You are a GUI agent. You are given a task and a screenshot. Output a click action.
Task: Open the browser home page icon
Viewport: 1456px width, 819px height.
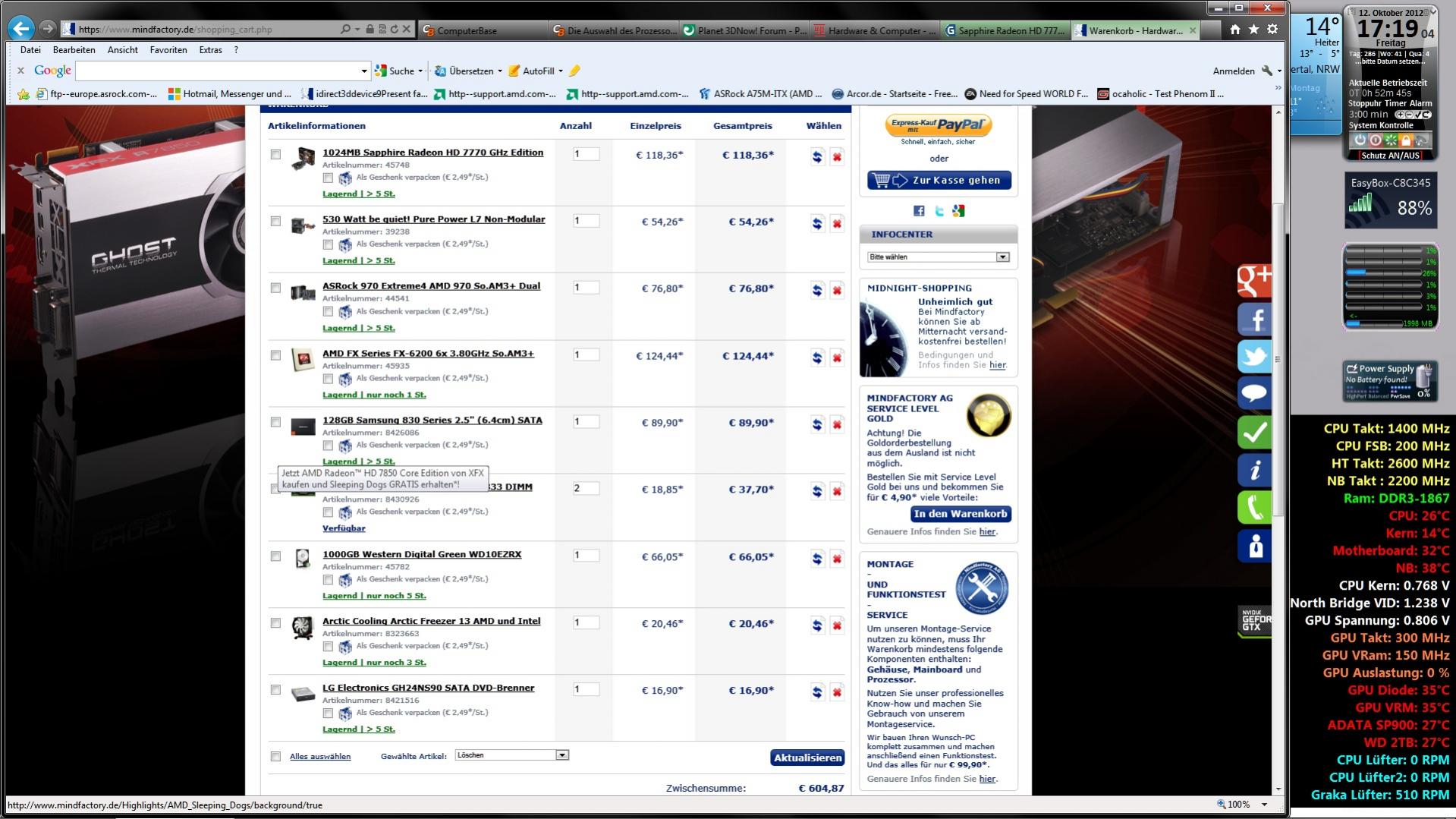click(x=1235, y=30)
